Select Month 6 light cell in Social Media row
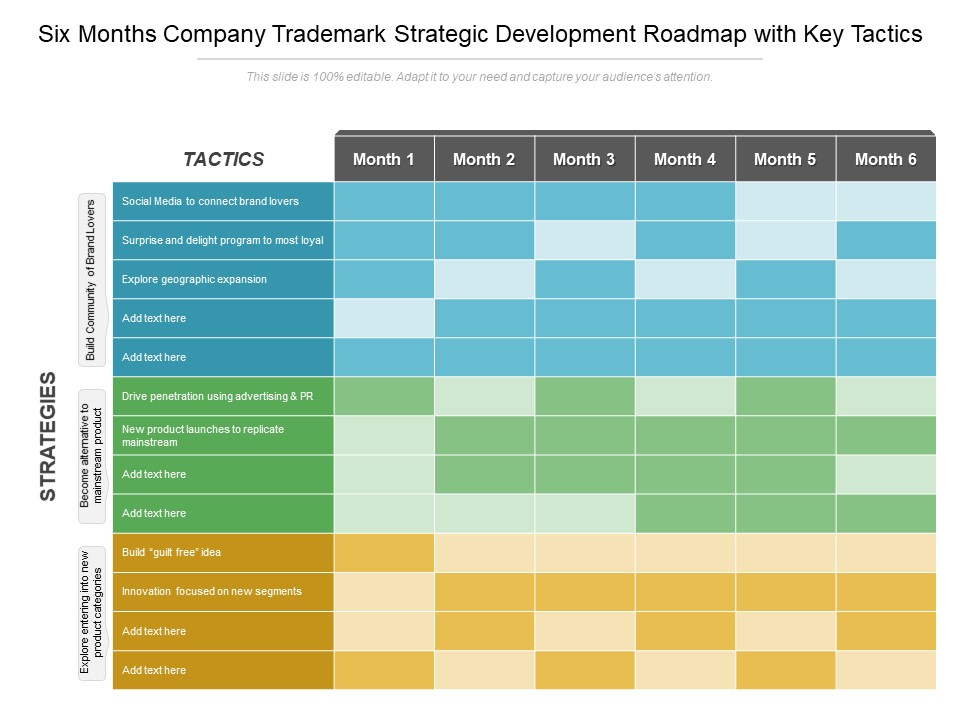Viewport: 960px width, 720px height. pos(886,201)
